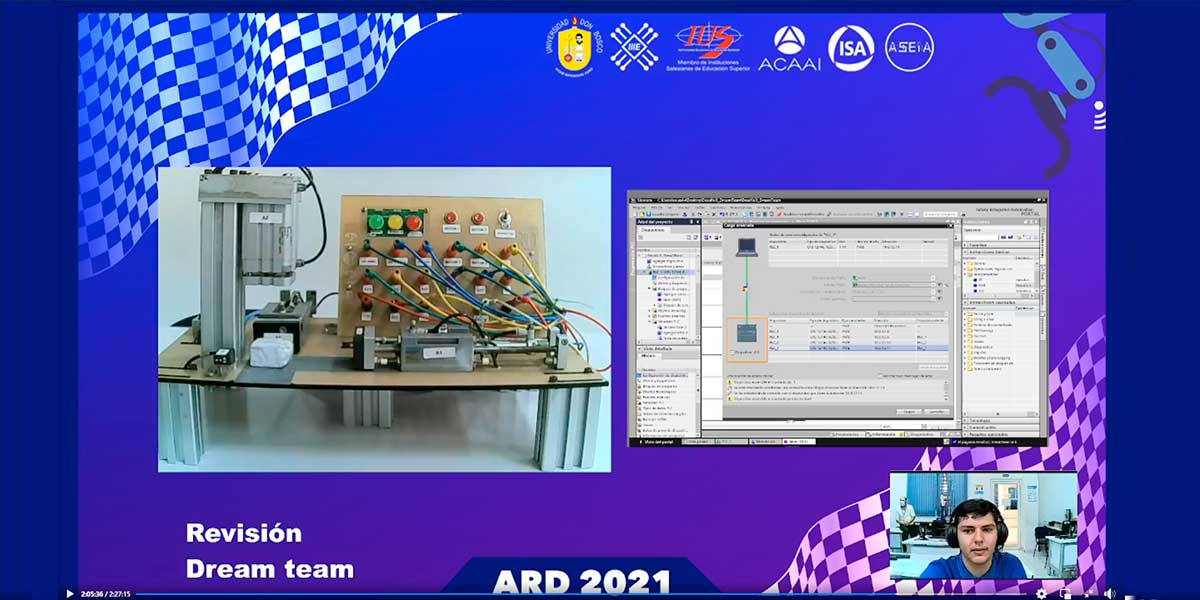1200x600 pixels.
Task: Click the Universidad Don Bosco logo
Action: [x=573, y=46]
